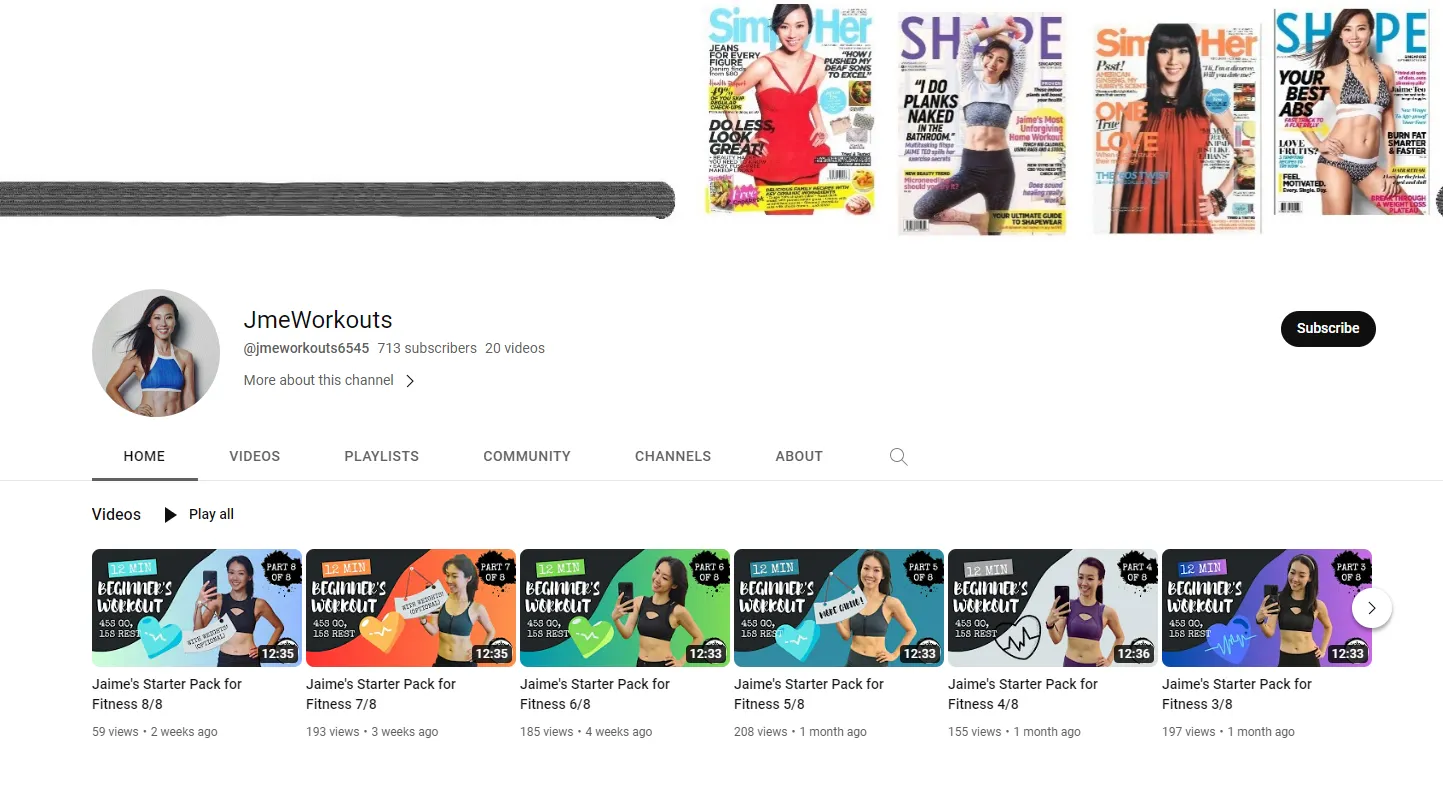Screen dimensions: 1443x785
Task: Click the 'One True Love' Simply Her cover
Action: pyautogui.click(x=1176, y=128)
